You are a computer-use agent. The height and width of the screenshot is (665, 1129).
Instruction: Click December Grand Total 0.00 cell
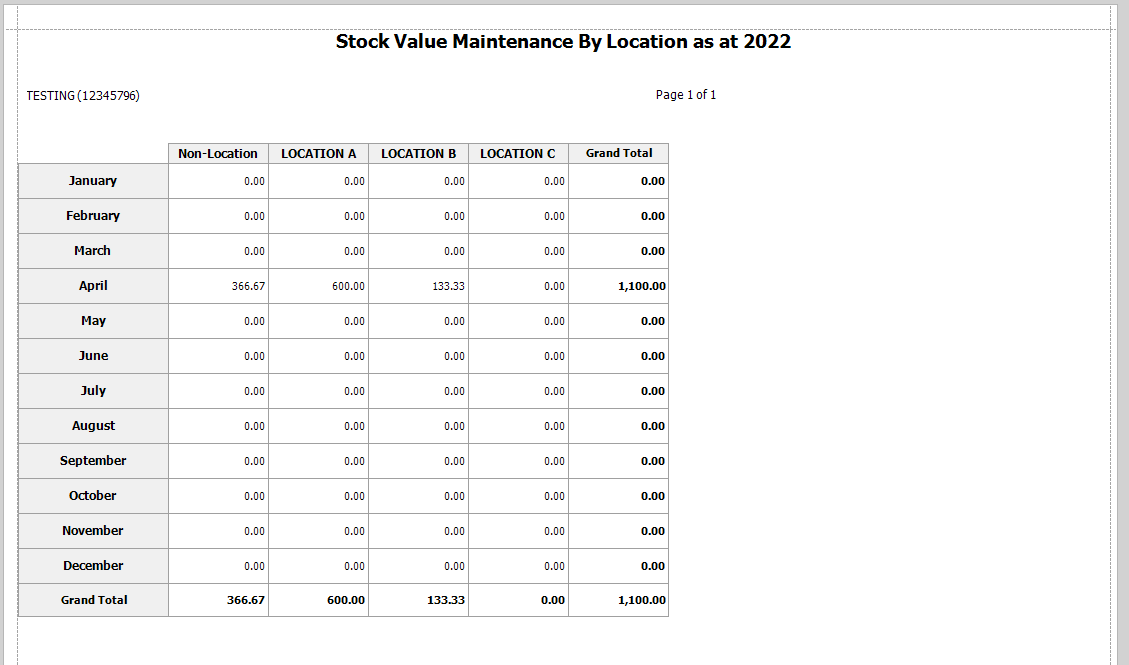tap(619, 566)
